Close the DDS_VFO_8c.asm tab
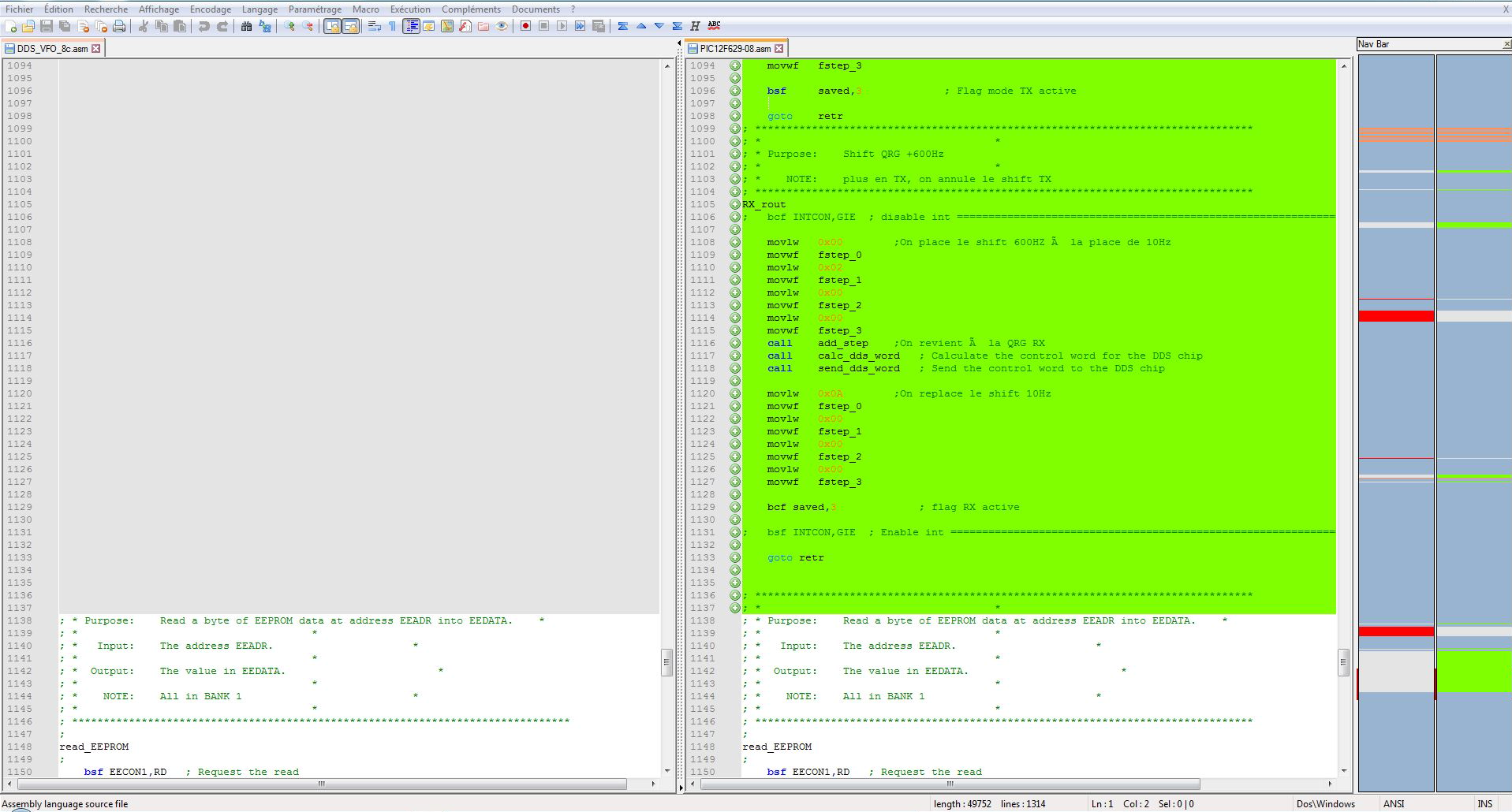The image size is (1512, 812). (x=96, y=49)
